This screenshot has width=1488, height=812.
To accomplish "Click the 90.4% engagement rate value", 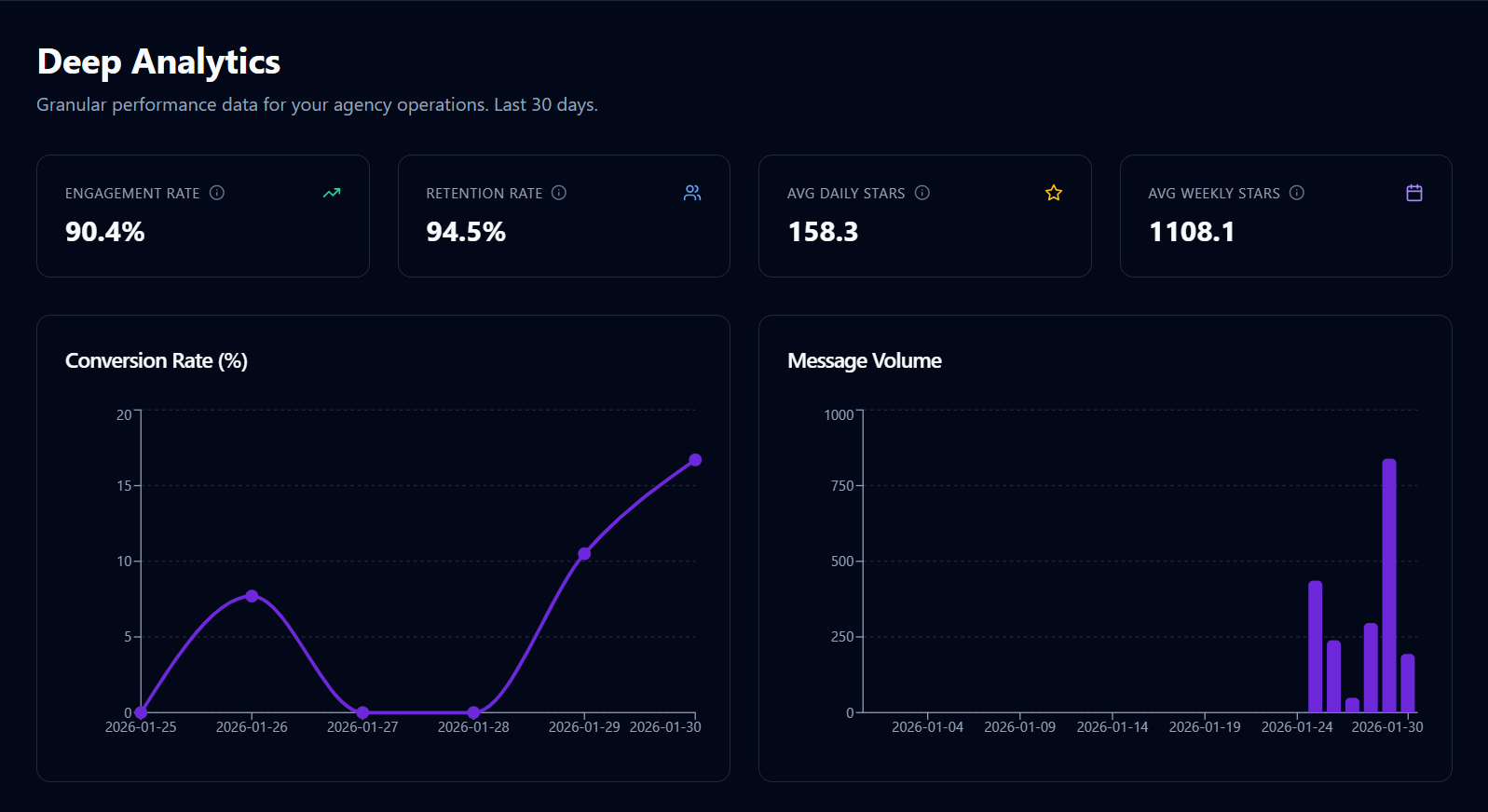I will coord(105,232).
